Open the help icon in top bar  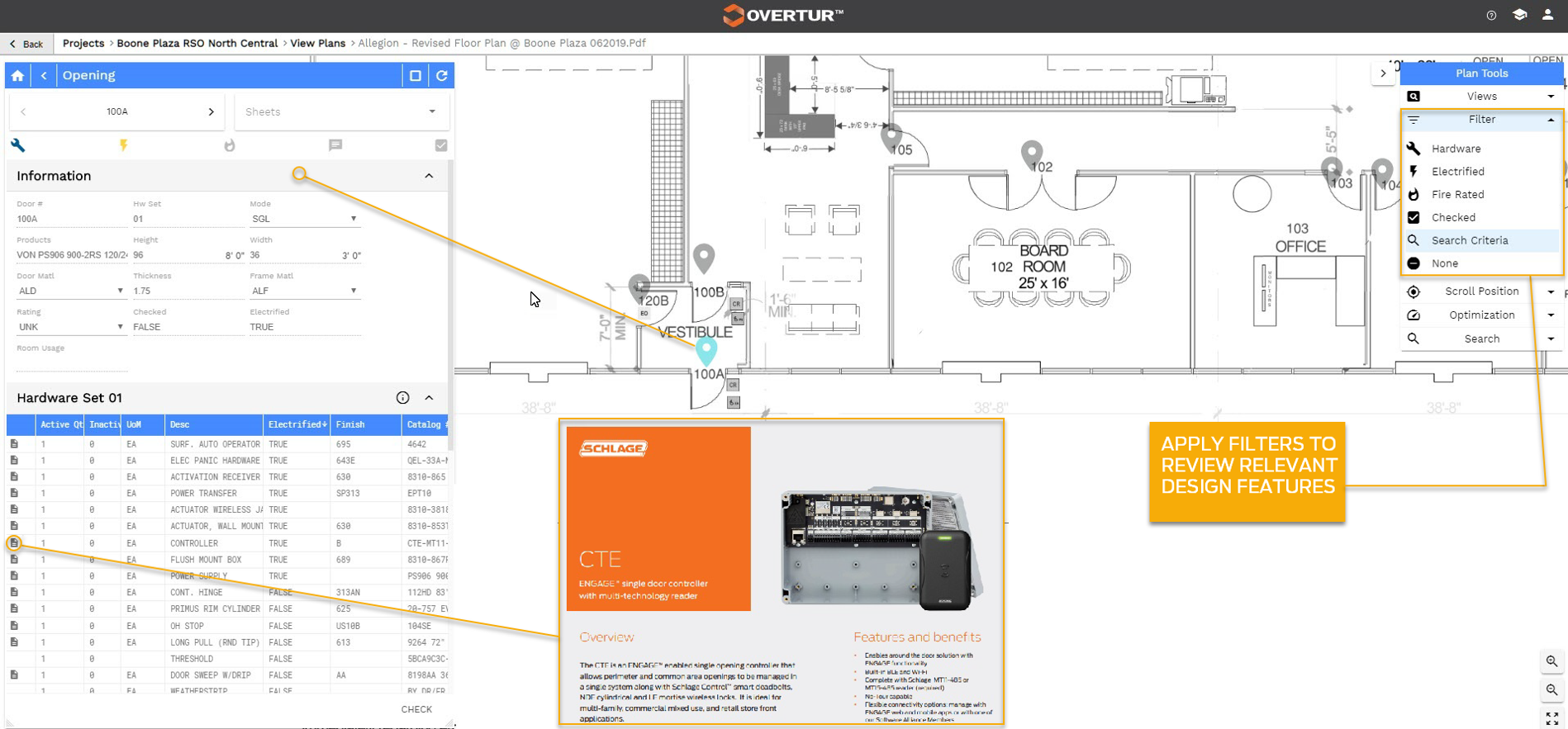coord(1491,15)
